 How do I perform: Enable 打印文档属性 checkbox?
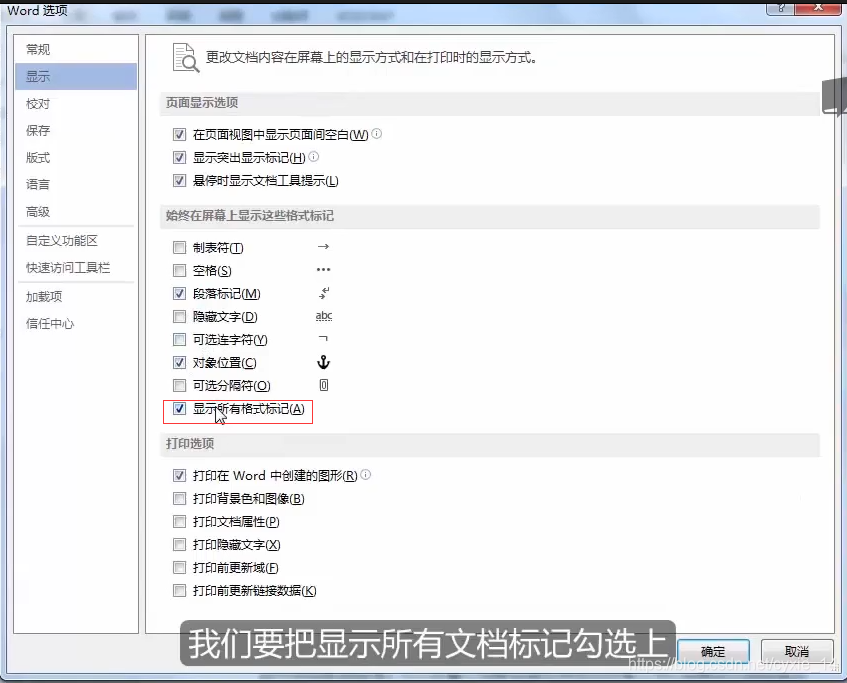[179, 521]
